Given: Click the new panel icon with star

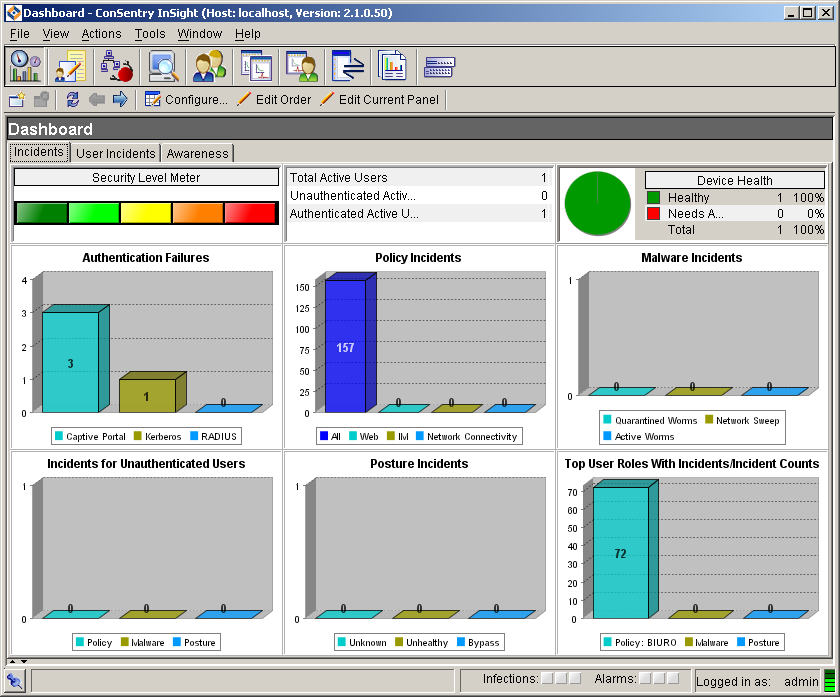Looking at the screenshot, I should pyautogui.click(x=17, y=100).
